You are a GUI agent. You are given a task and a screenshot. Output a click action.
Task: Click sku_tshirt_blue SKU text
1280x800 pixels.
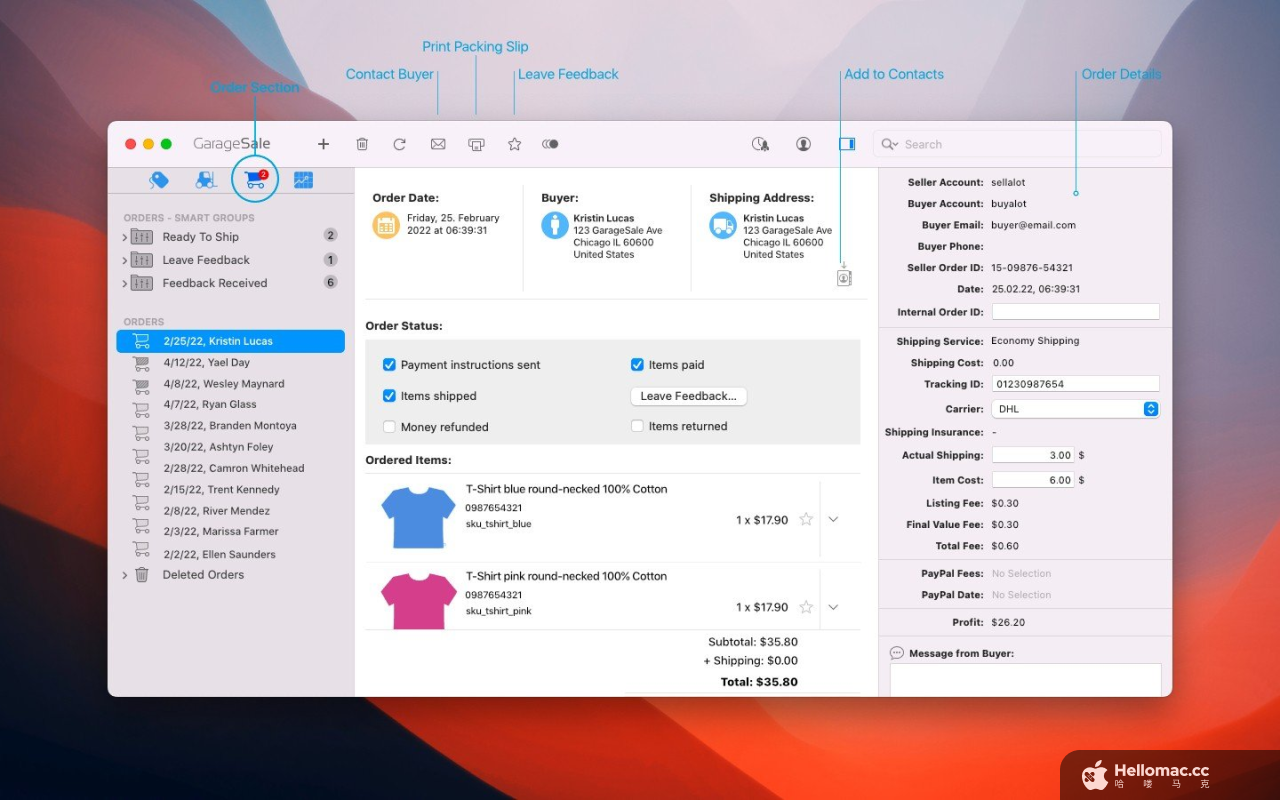498,524
